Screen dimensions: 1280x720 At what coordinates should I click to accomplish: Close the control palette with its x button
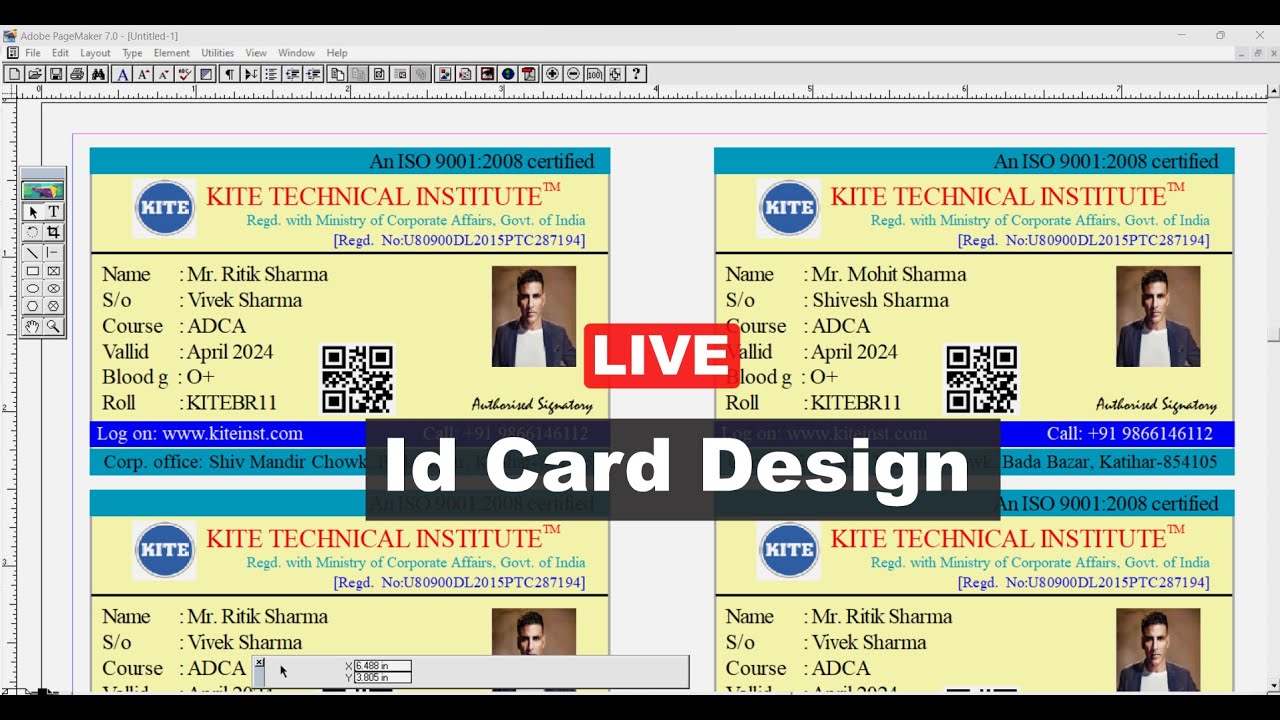coord(259,662)
